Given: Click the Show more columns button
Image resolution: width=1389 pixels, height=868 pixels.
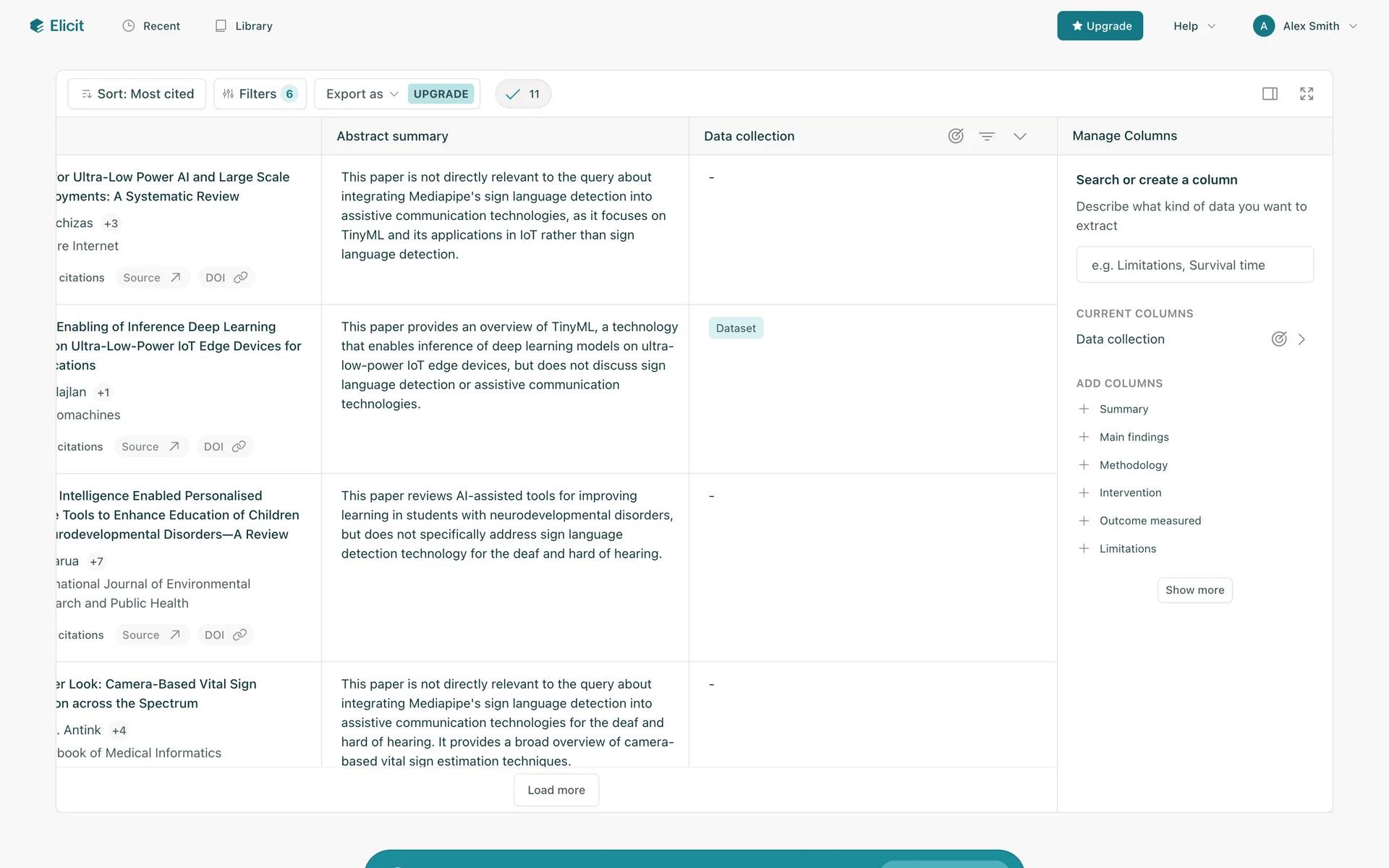Looking at the screenshot, I should [x=1194, y=590].
